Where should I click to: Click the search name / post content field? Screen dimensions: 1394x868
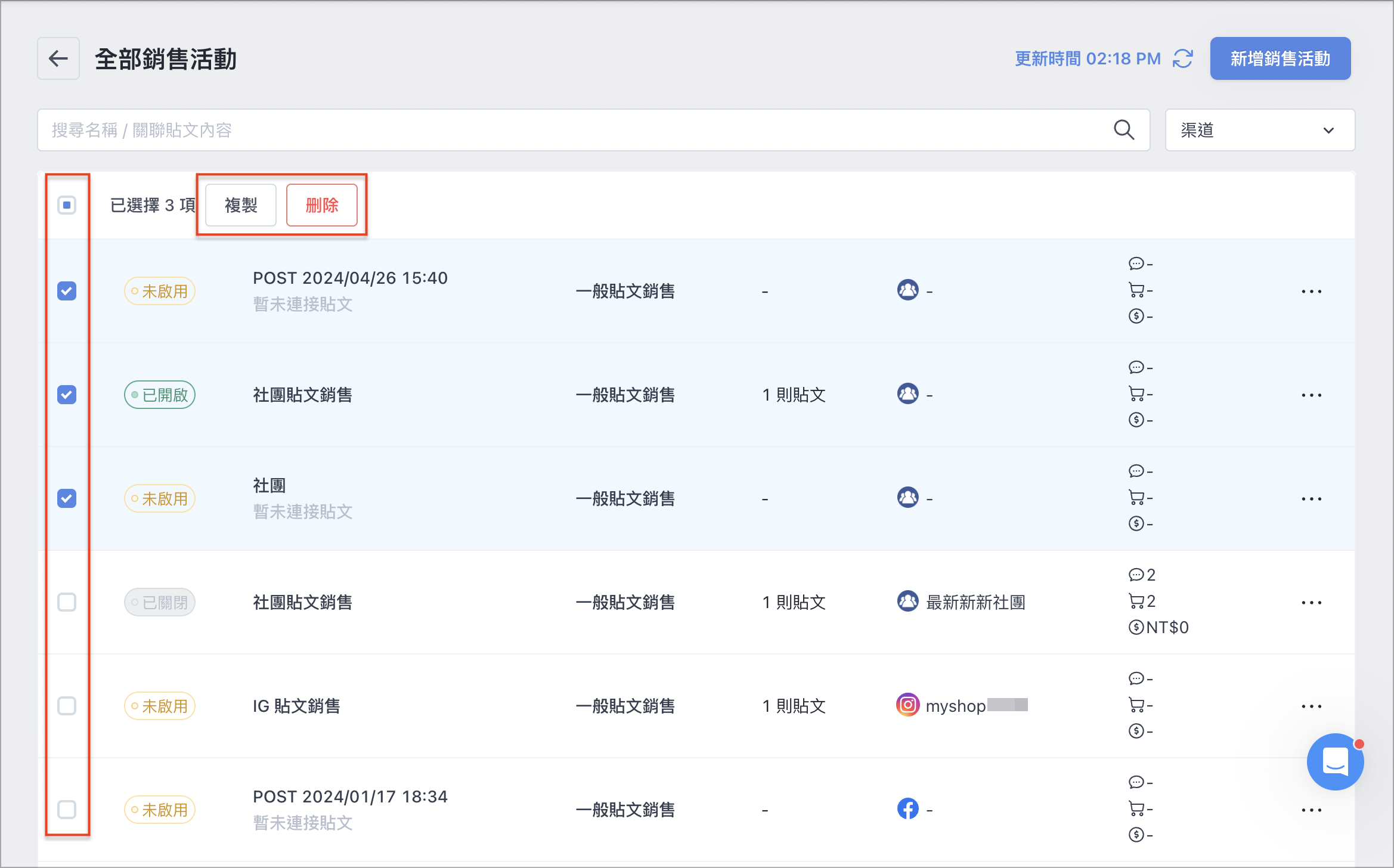click(x=593, y=130)
